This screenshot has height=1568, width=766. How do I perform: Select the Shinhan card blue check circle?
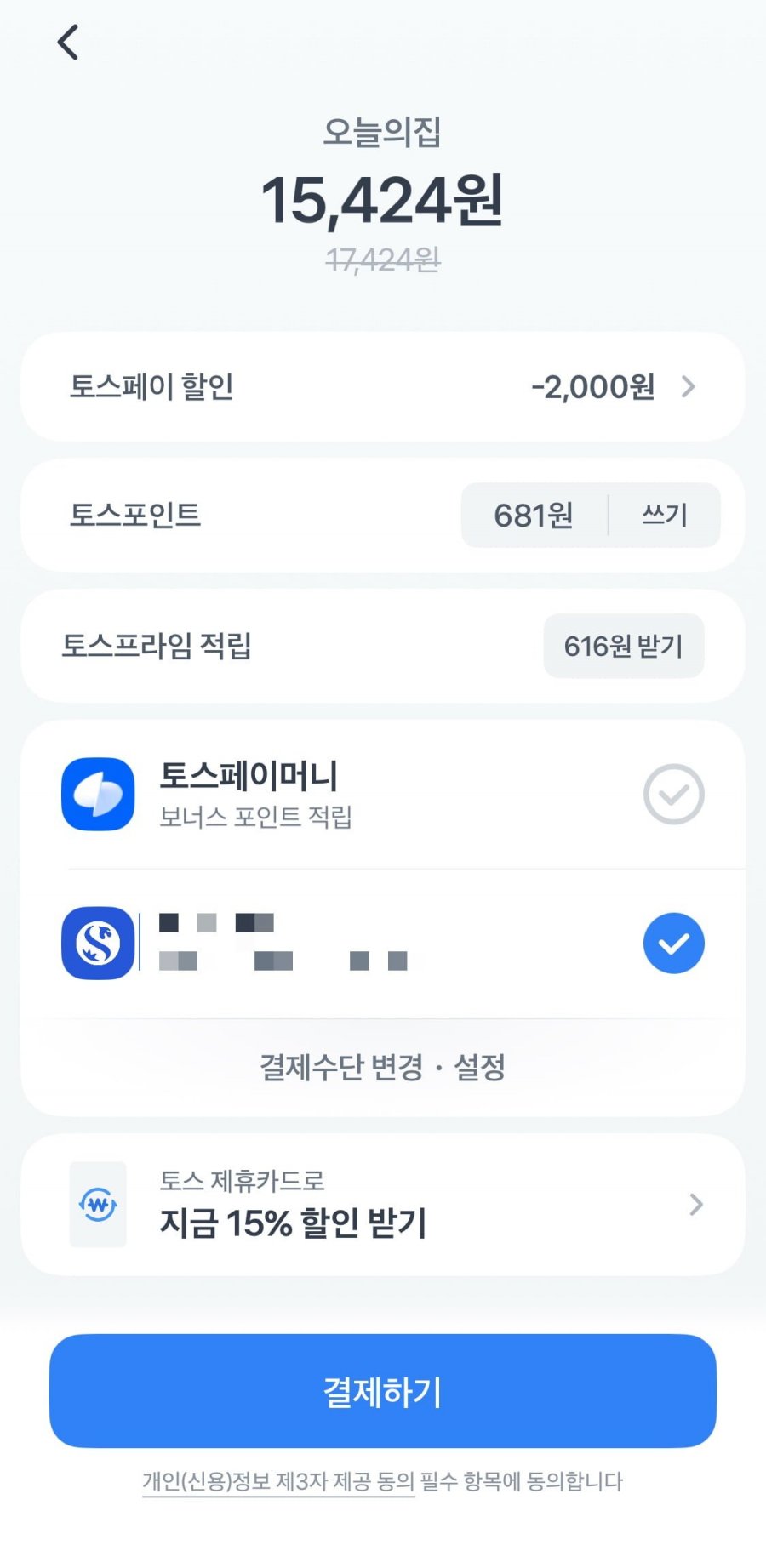[673, 943]
